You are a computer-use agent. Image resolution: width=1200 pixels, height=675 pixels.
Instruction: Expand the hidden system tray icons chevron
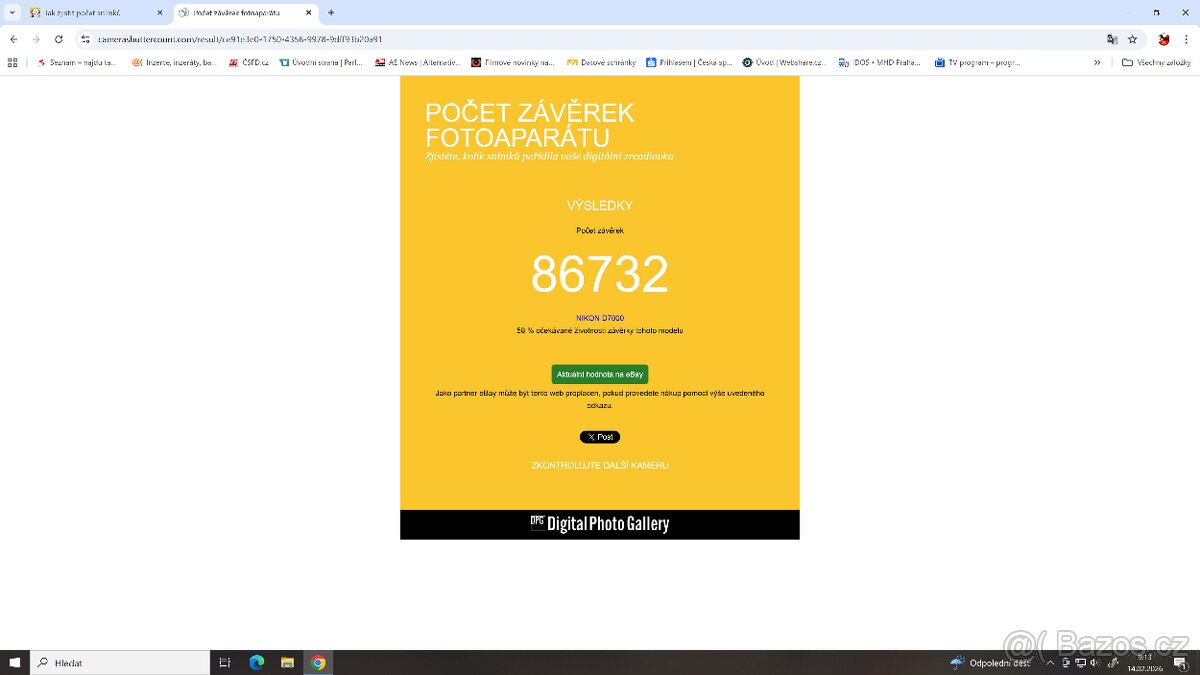click(1050, 662)
